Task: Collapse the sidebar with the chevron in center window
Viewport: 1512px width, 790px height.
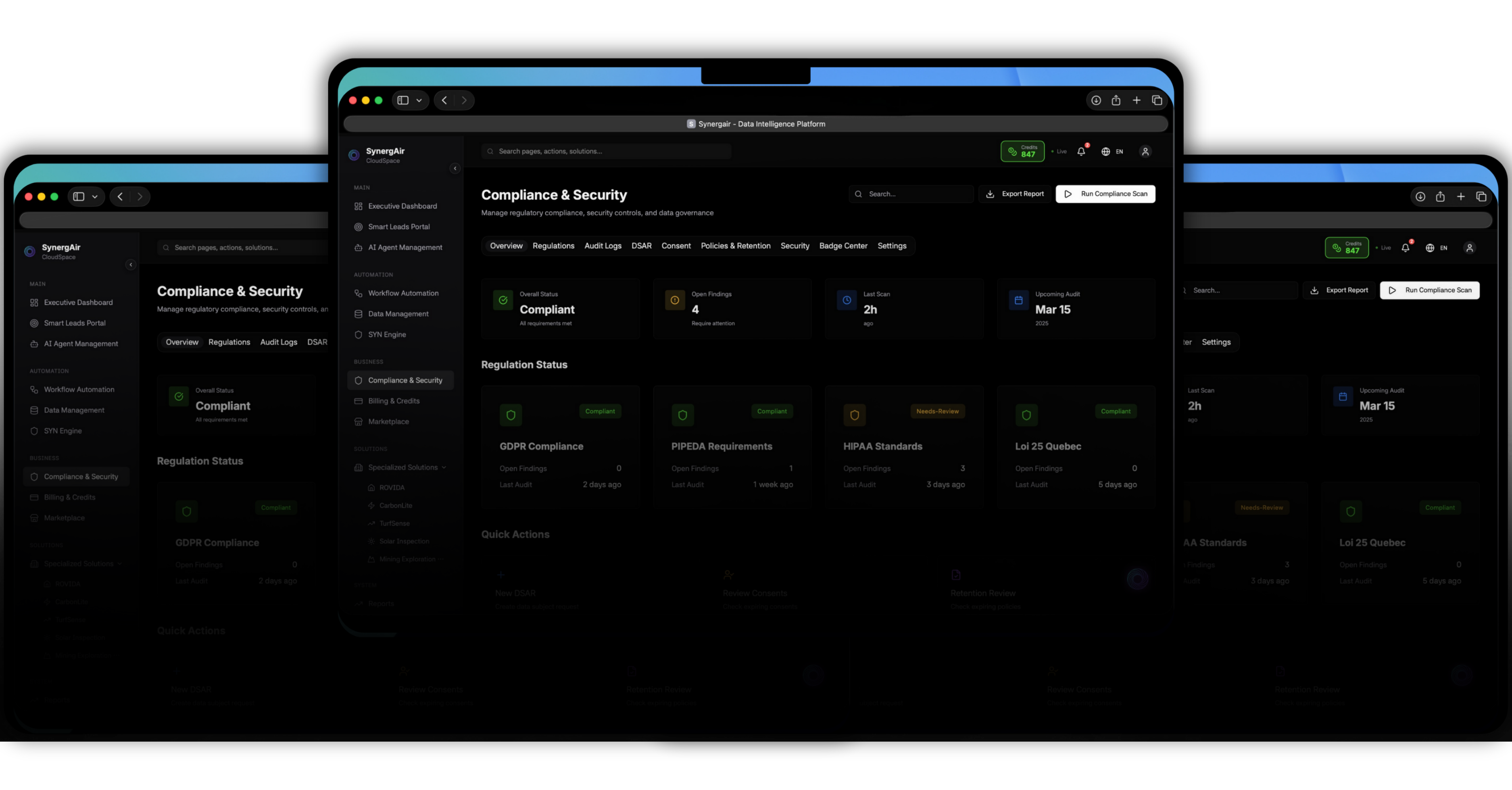Action: click(455, 169)
